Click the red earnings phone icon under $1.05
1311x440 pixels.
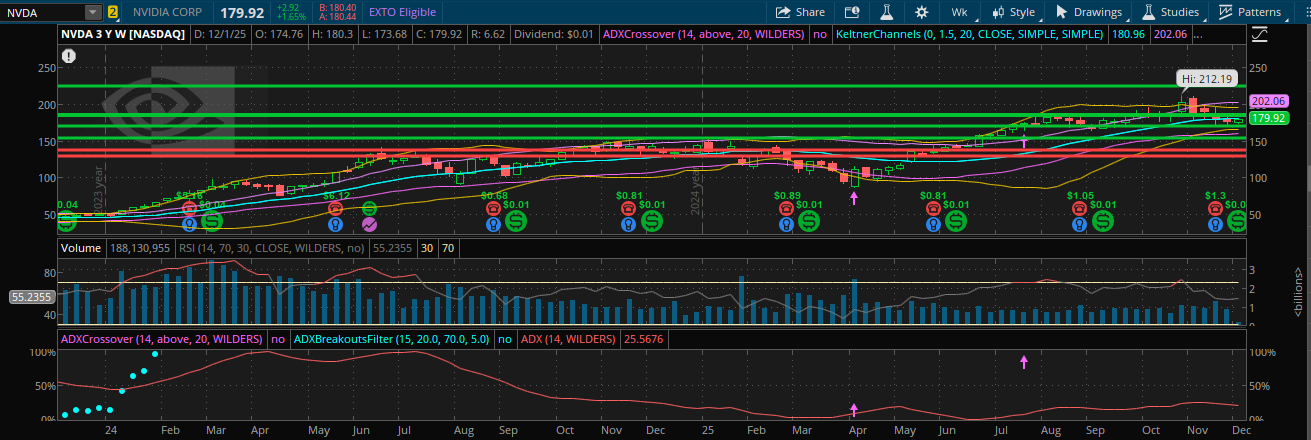pyautogui.click(x=1079, y=208)
